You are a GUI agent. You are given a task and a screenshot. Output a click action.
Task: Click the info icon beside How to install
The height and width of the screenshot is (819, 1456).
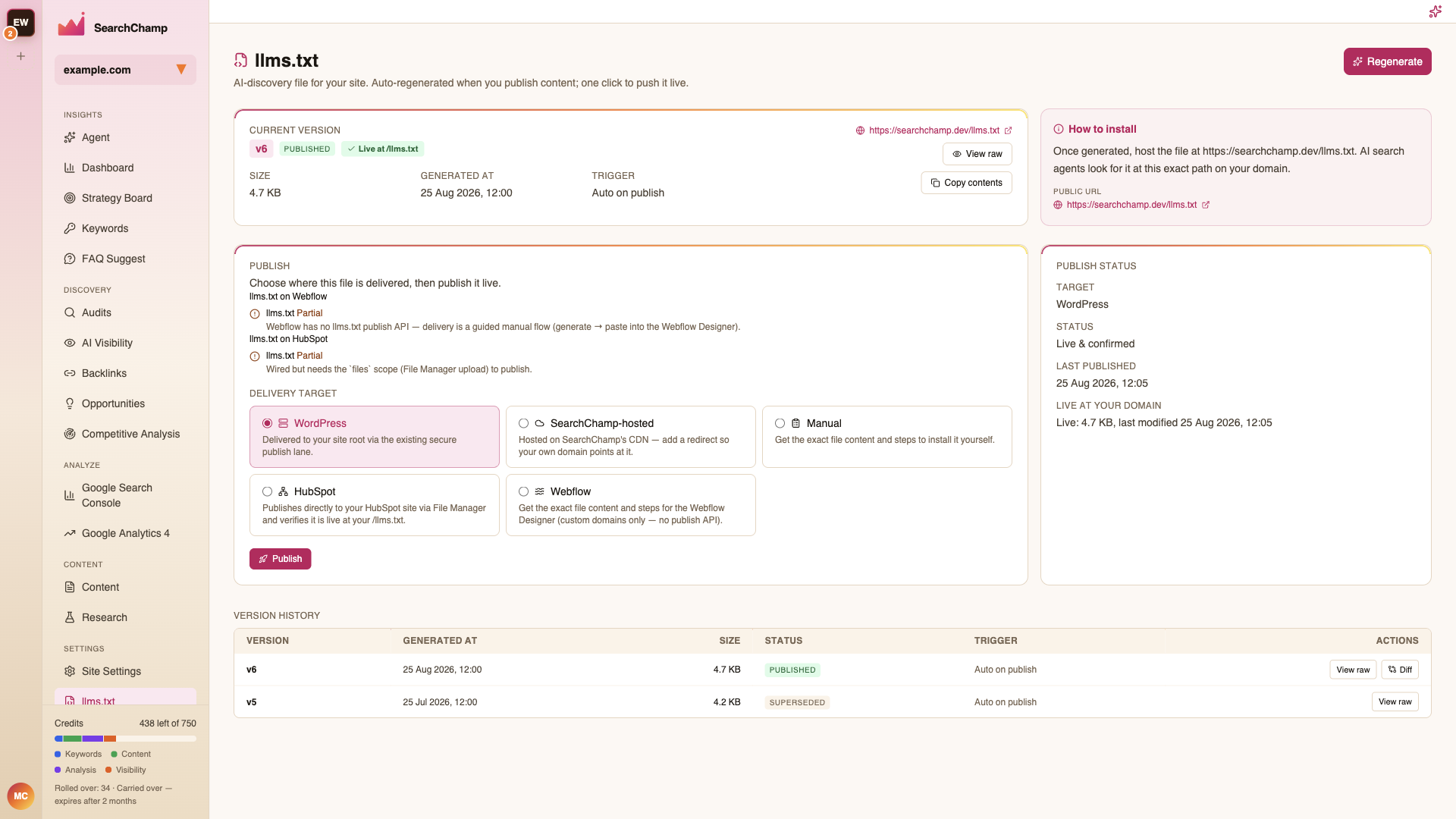(1059, 130)
